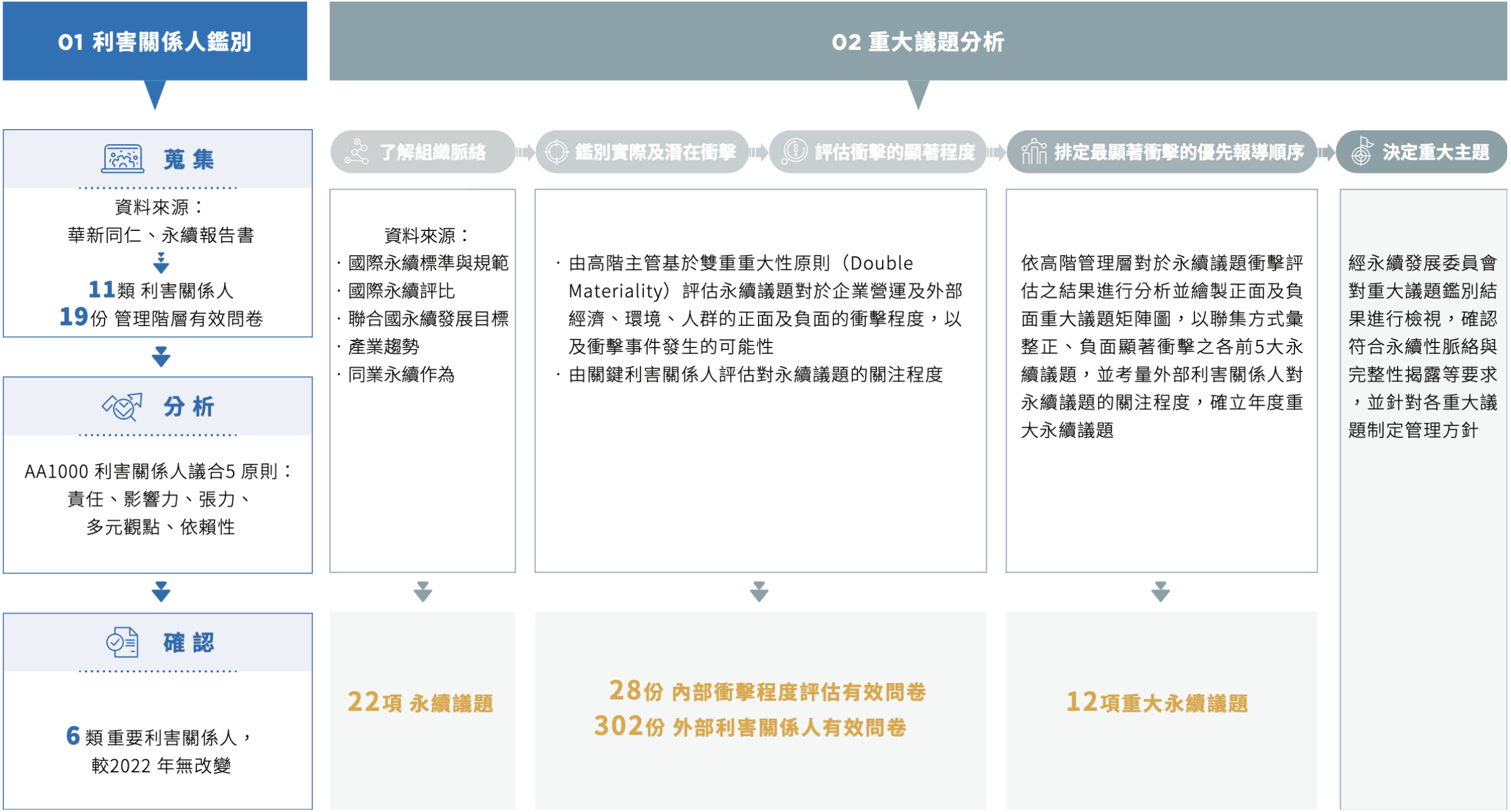
Task: Click the 11類 利害關係人 line
Action: click(x=161, y=290)
